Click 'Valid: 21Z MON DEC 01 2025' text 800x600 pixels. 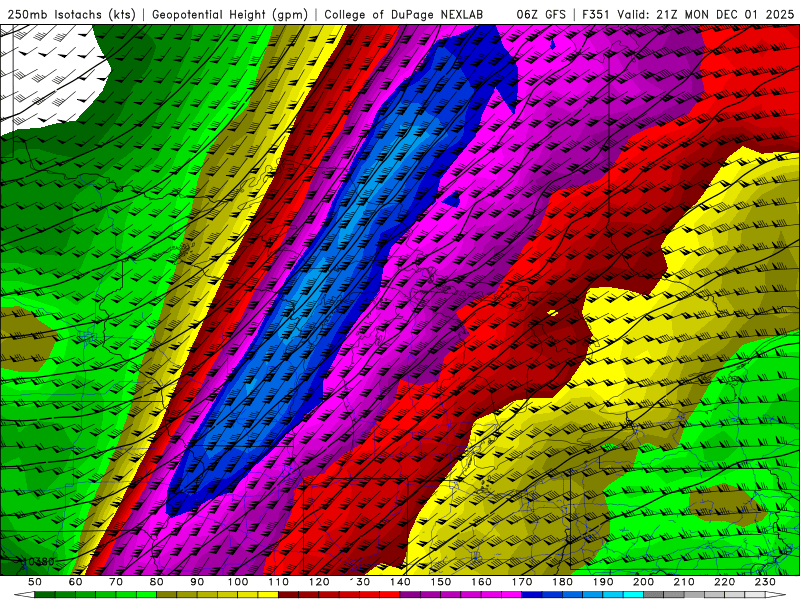[x=706, y=15]
